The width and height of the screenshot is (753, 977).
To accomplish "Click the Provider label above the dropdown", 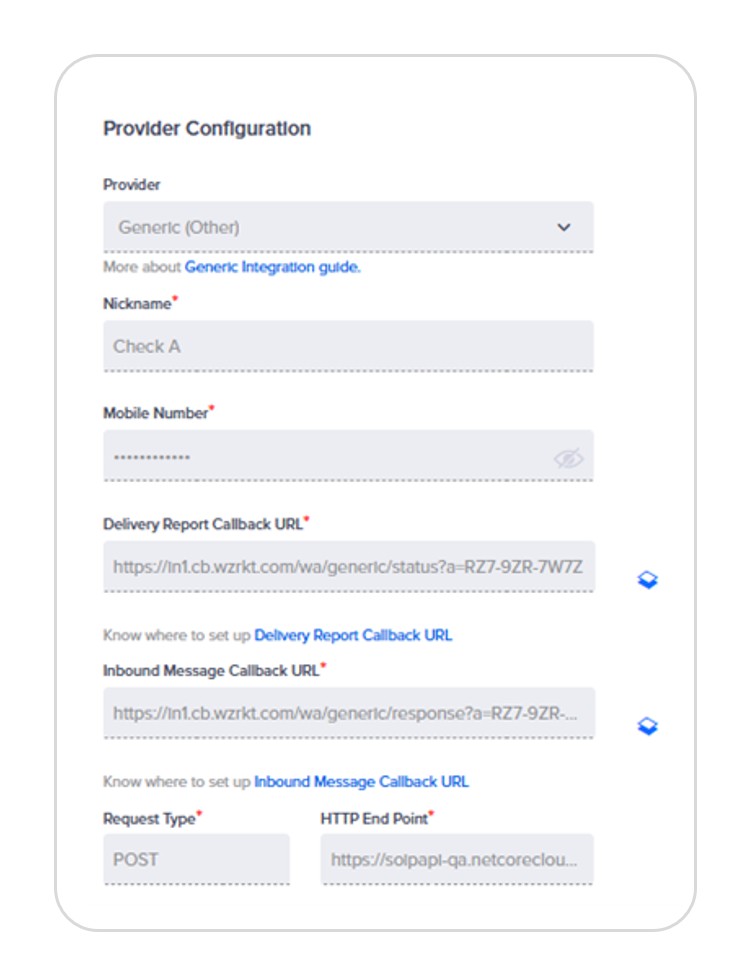I will (x=132, y=184).
